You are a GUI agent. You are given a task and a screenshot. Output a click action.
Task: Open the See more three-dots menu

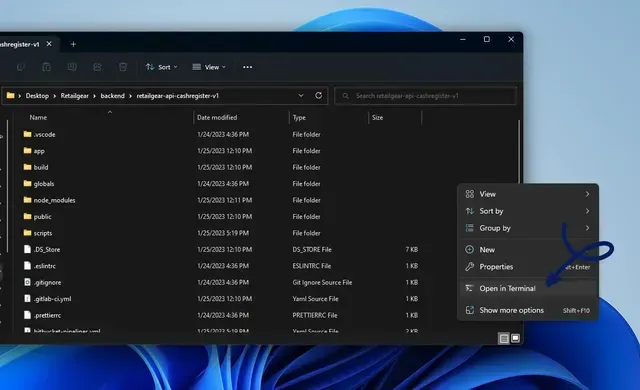[x=247, y=67]
